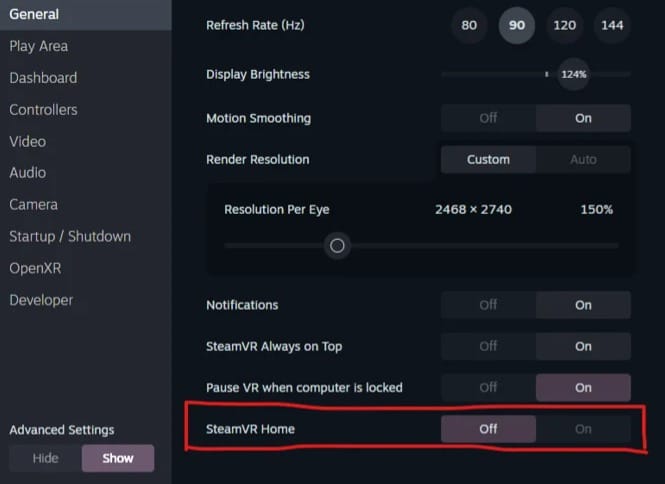Open the Controllers settings tab

click(x=43, y=110)
